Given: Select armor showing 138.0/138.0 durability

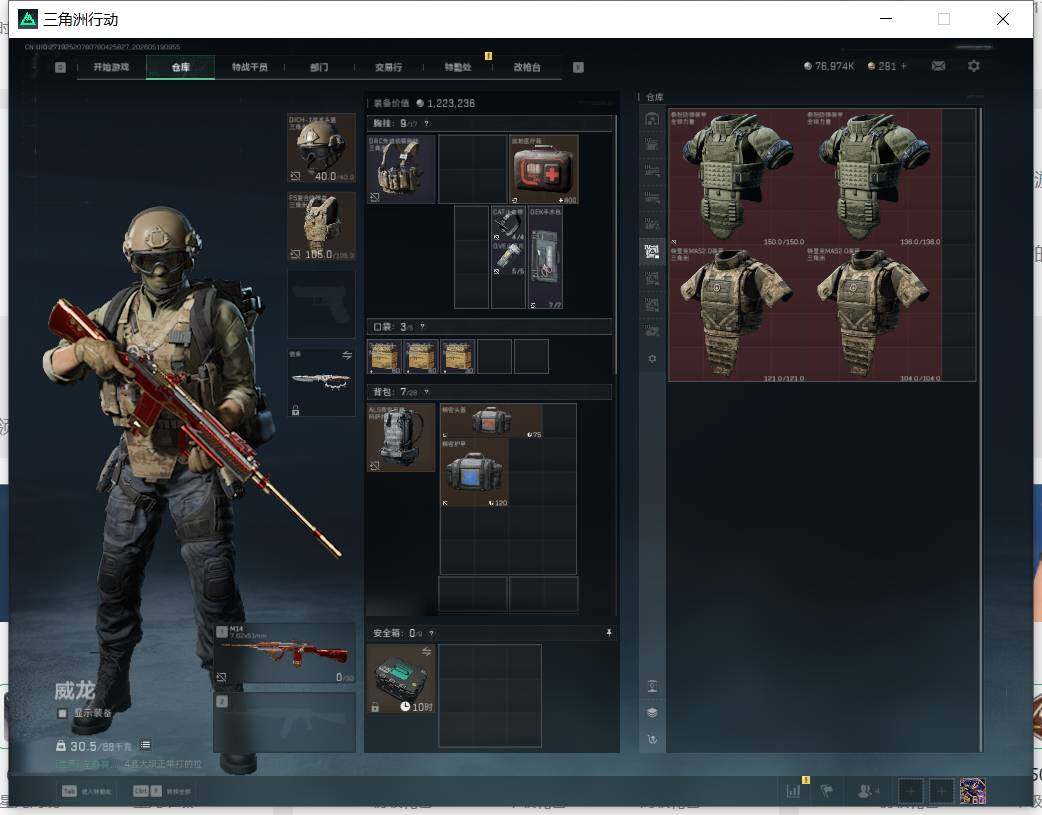Looking at the screenshot, I should tap(873, 178).
